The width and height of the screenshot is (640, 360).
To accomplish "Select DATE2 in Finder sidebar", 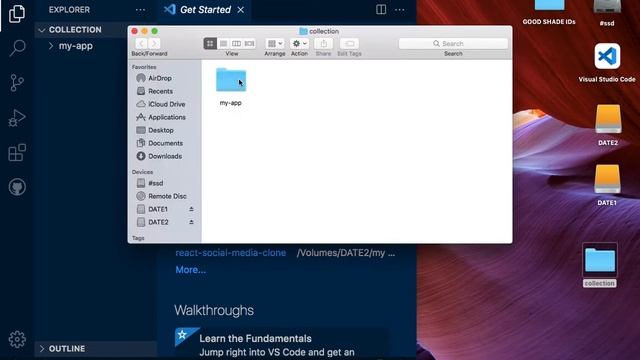I will click(x=158, y=222).
